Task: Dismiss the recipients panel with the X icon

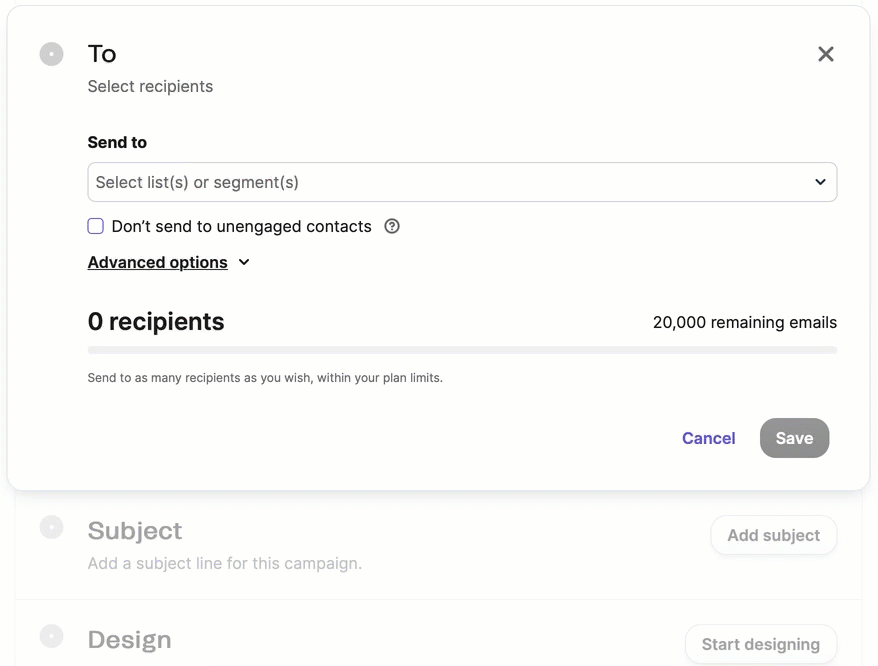Action: point(825,54)
